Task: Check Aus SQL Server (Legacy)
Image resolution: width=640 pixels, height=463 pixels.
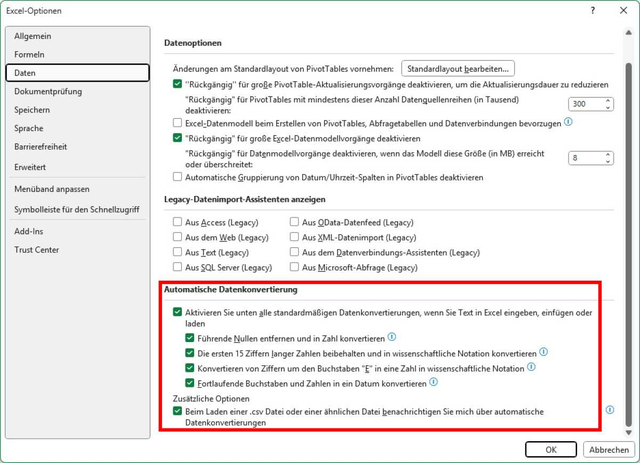Action: [x=177, y=267]
